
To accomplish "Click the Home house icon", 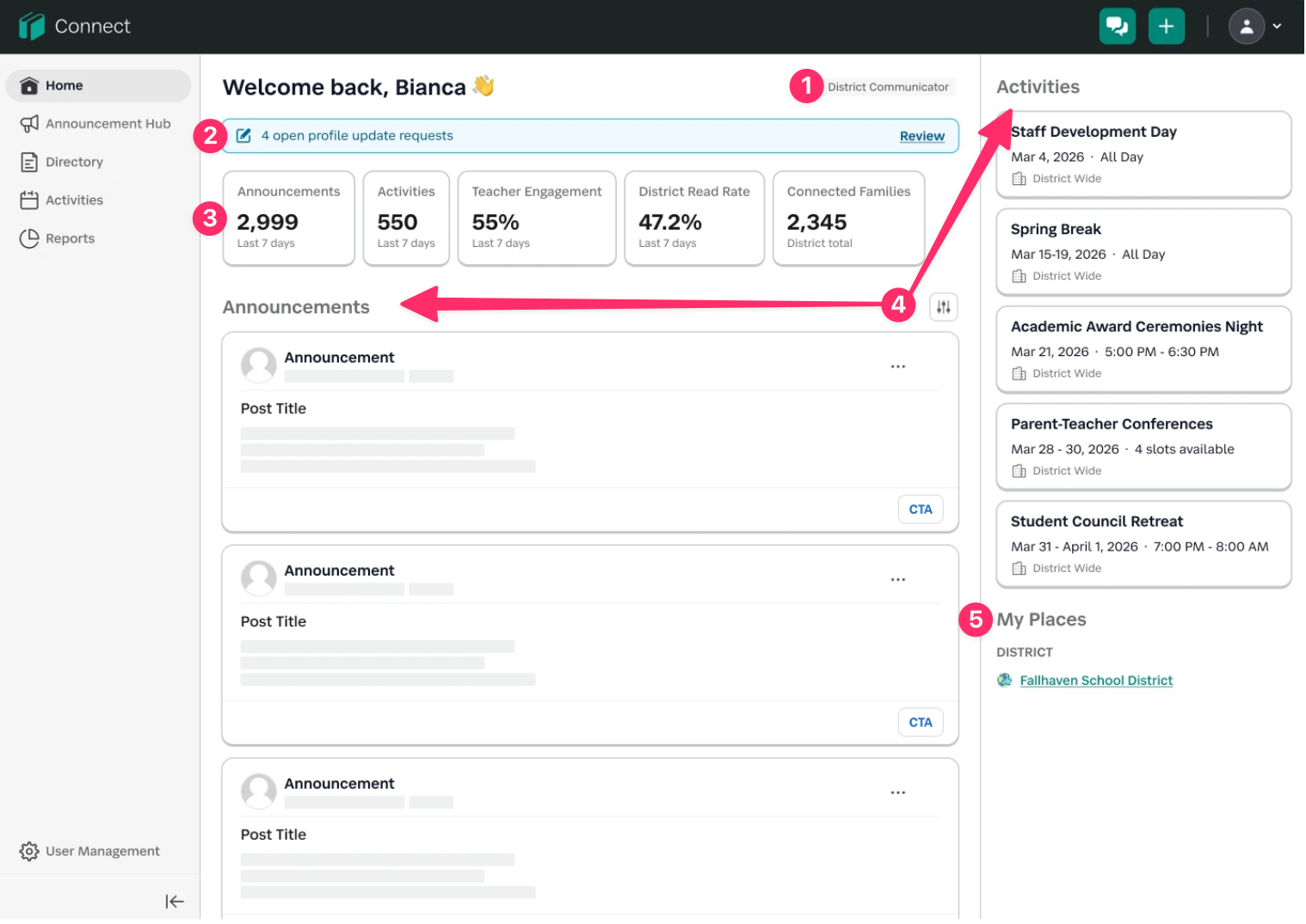I will pyautogui.click(x=29, y=86).
